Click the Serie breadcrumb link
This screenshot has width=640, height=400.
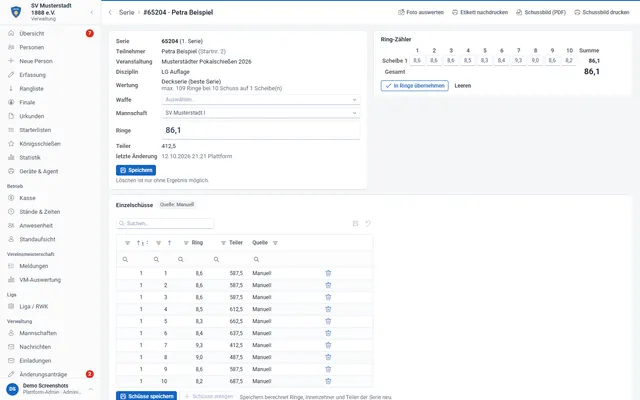pos(127,12)
